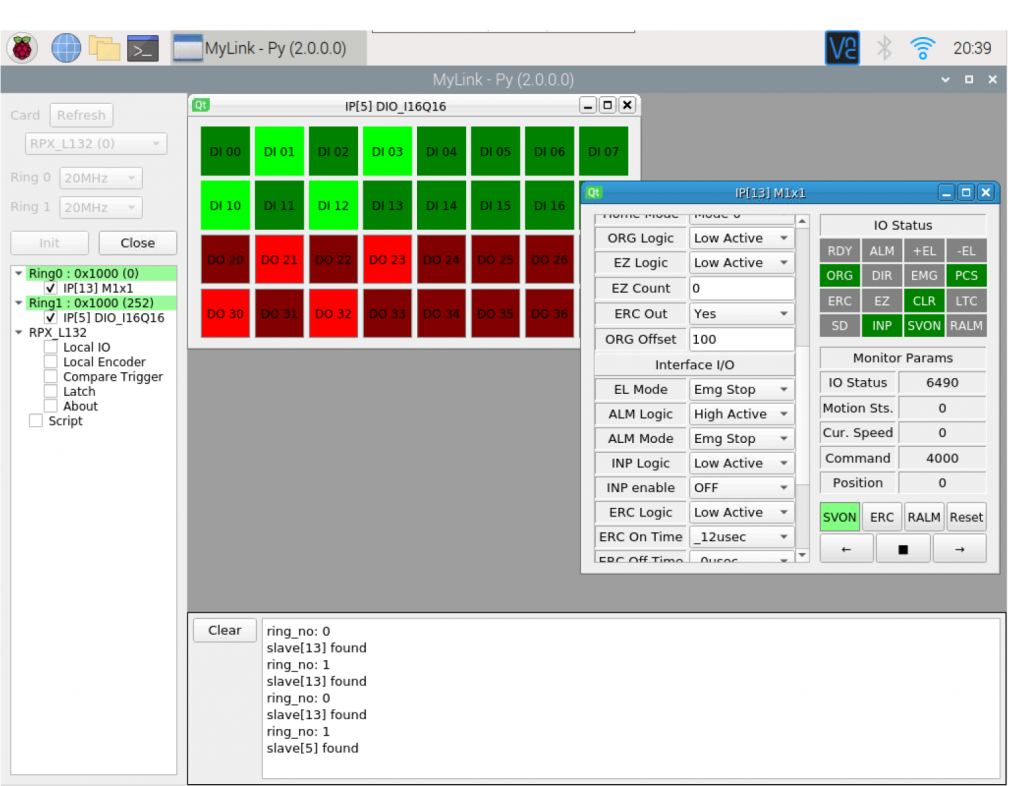
Task: Click the green CLR status indicator
Action: 924,301
